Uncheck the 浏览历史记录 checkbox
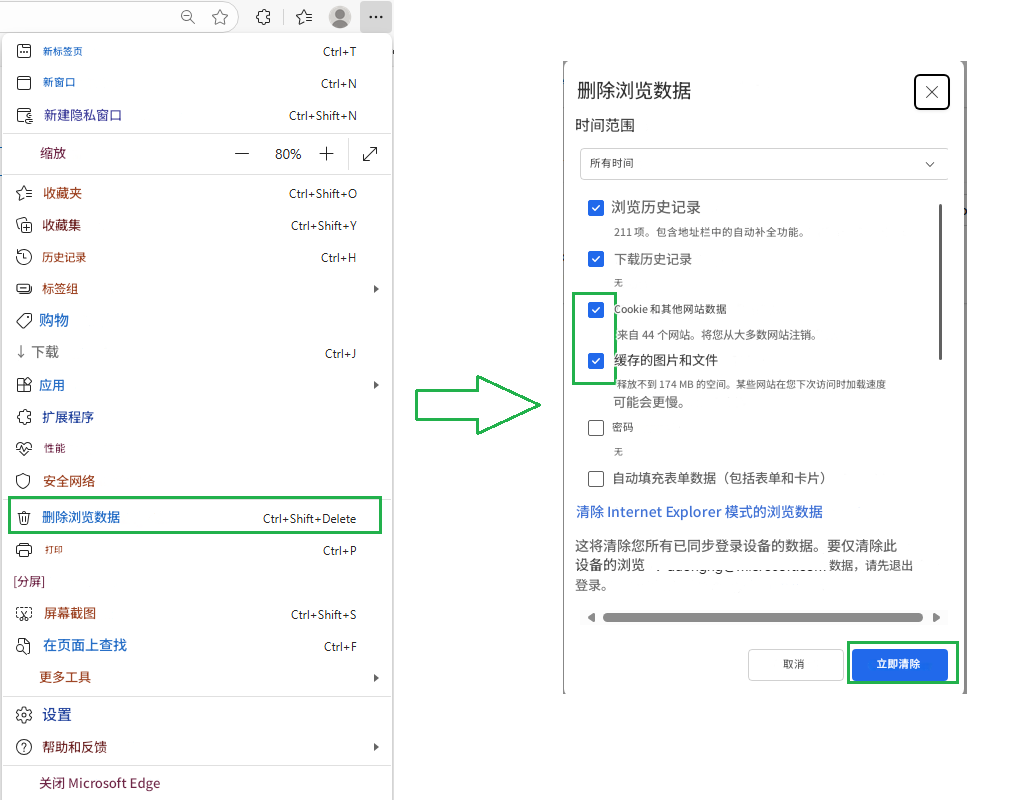The width and height of the screenshot is (1030, 800). point(596,208)
